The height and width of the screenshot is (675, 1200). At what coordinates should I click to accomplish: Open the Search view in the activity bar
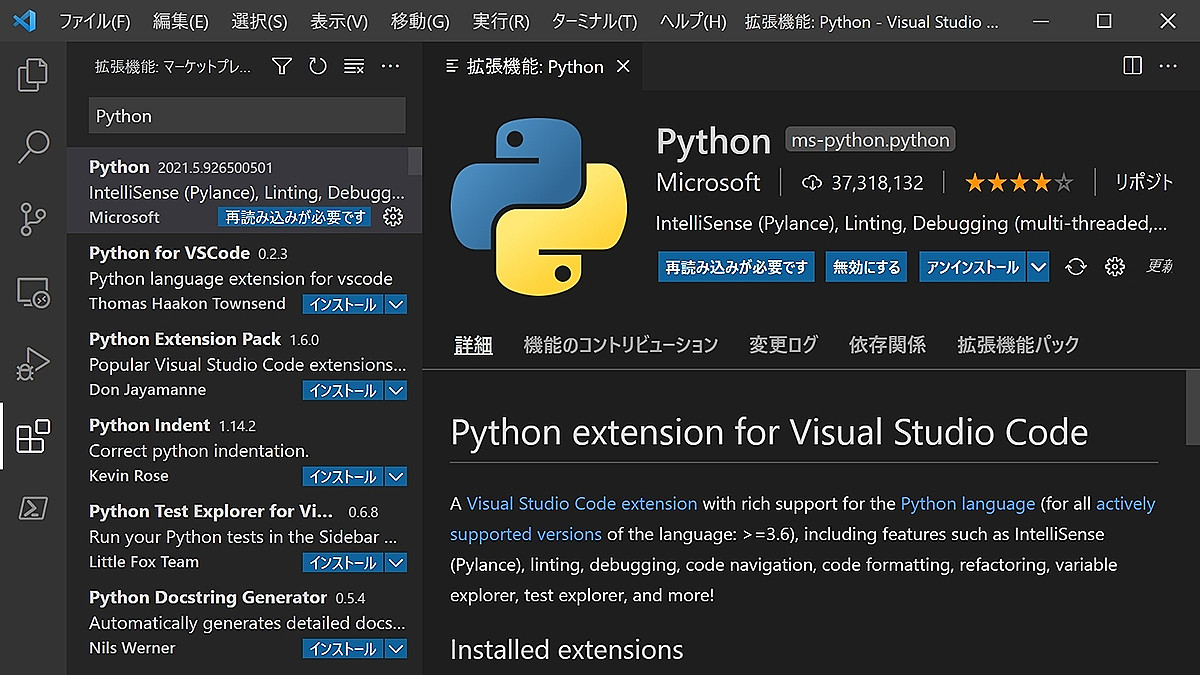click(33, 147)
